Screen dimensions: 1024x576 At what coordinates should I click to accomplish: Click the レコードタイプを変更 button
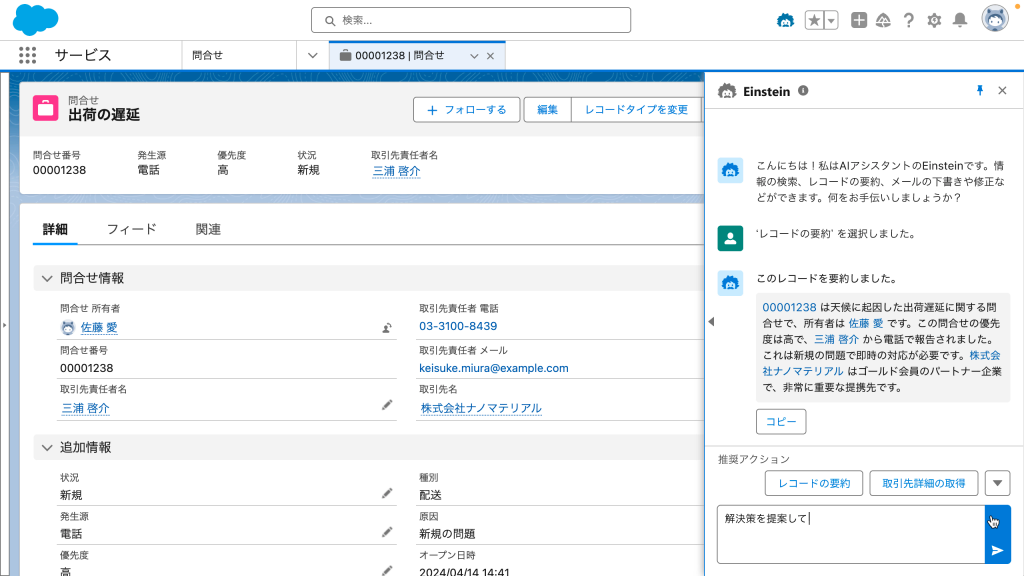coord(637,110)
